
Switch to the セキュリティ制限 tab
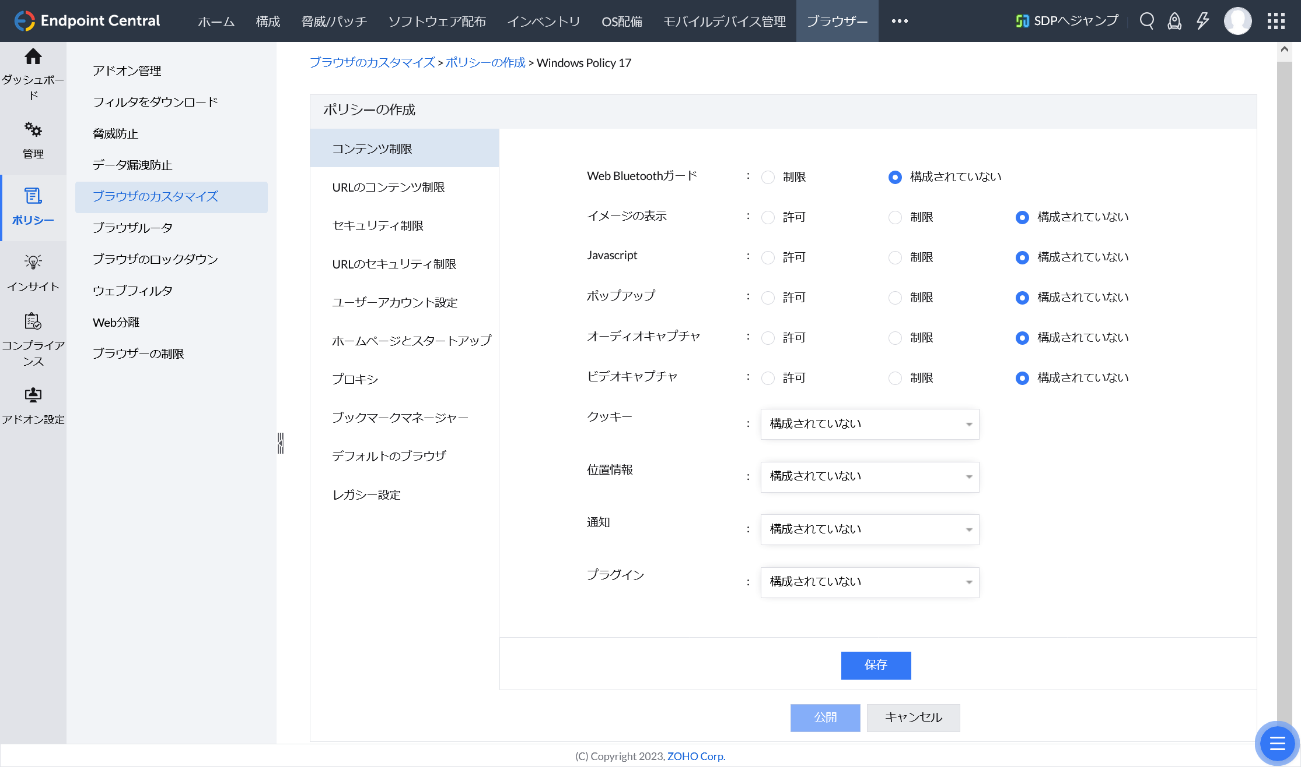(x=377, y=226)
